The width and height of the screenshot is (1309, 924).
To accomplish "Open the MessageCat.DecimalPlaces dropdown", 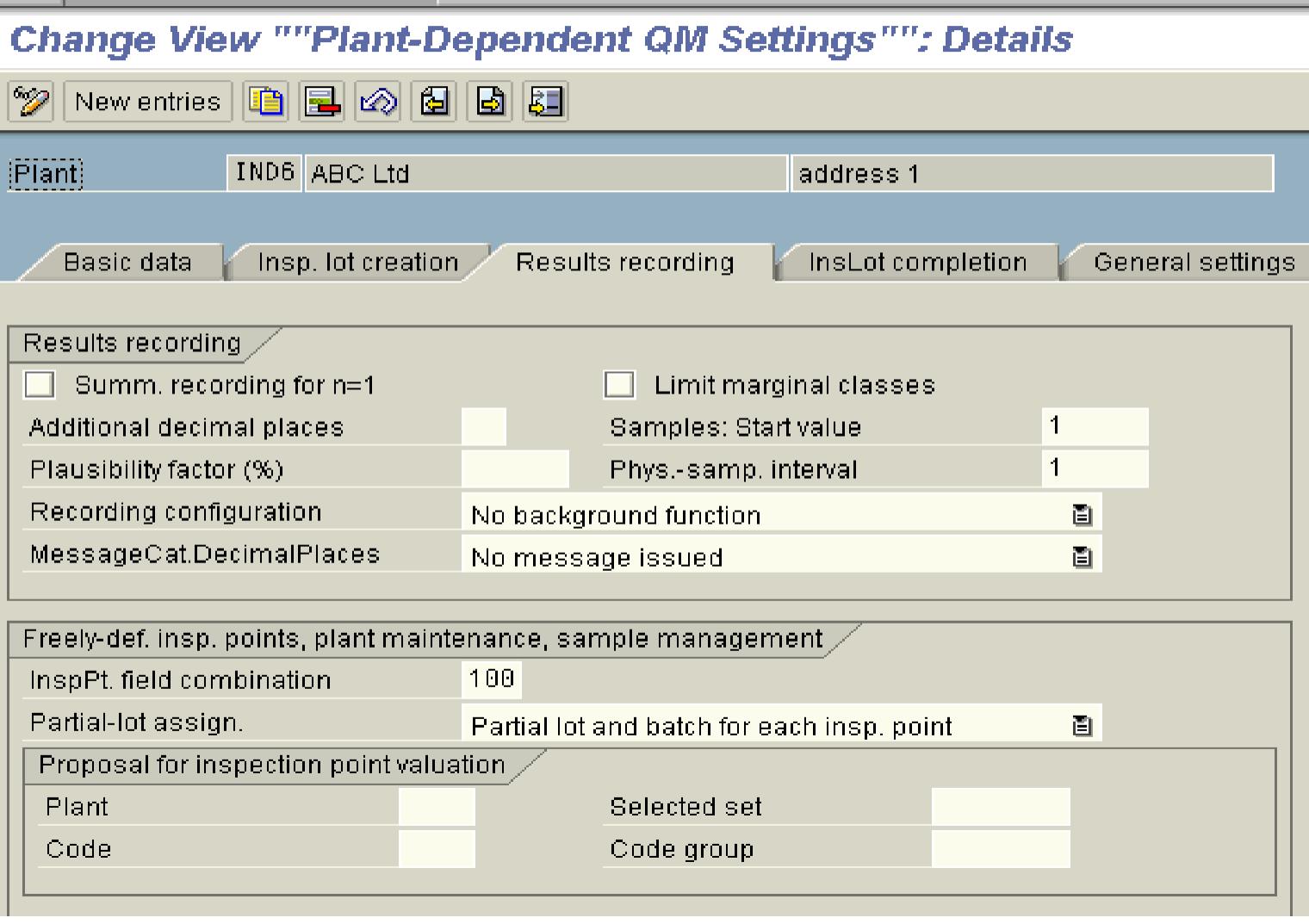I will pyautogui.click(x=1083, y=557).
